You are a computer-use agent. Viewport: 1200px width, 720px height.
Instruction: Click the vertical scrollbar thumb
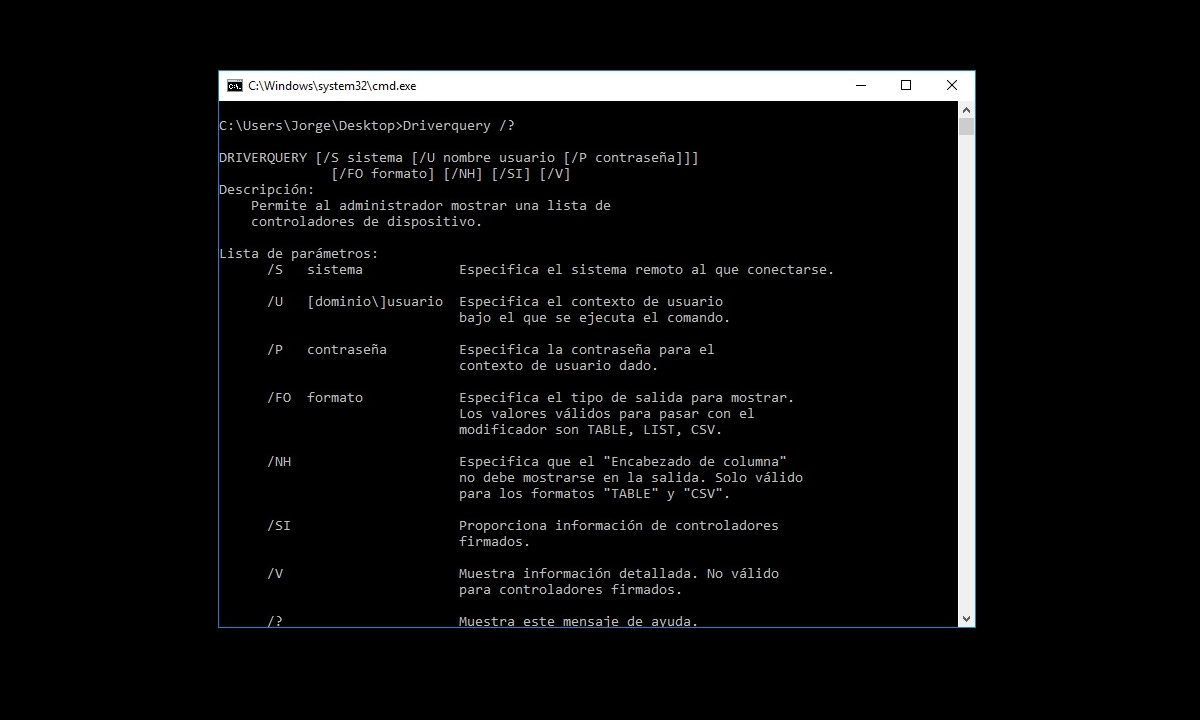click(966, 126)
